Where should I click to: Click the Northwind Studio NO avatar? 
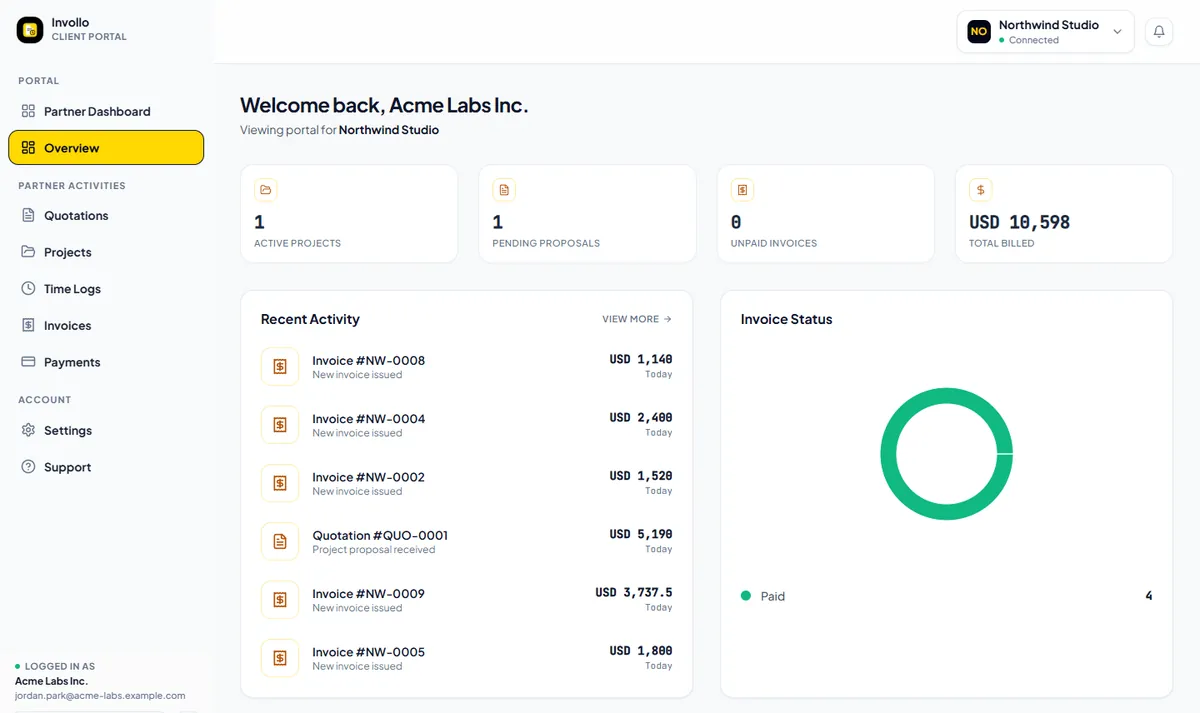click(x=979, y=32)
